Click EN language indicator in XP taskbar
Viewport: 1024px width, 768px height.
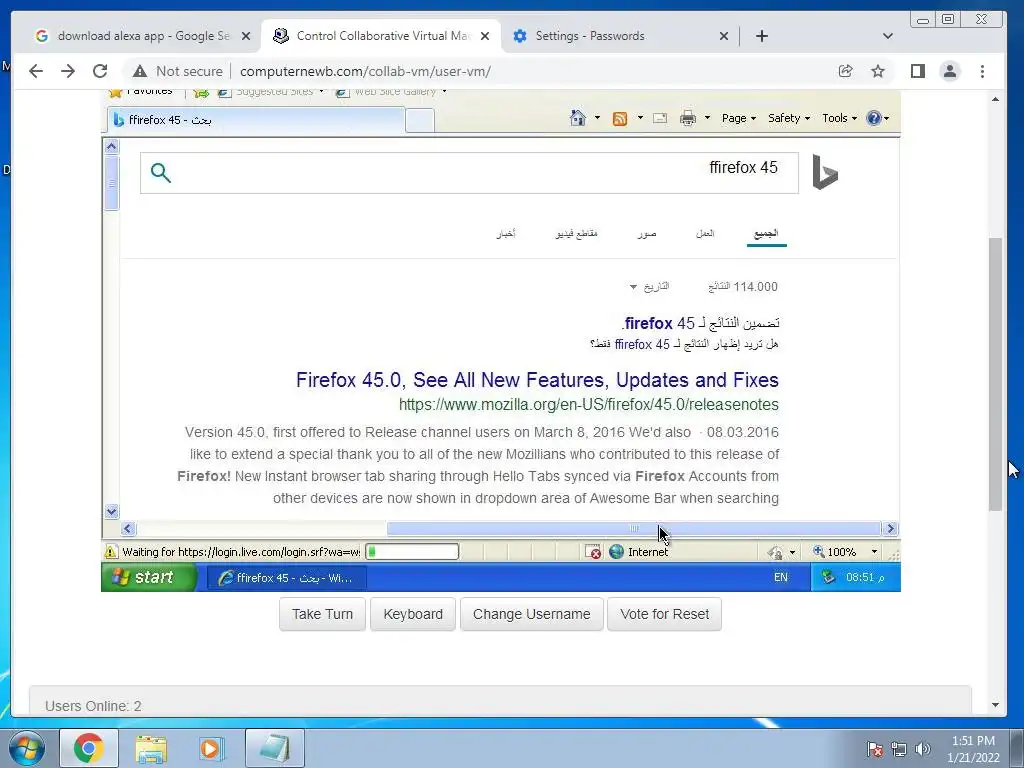point(780,577)
